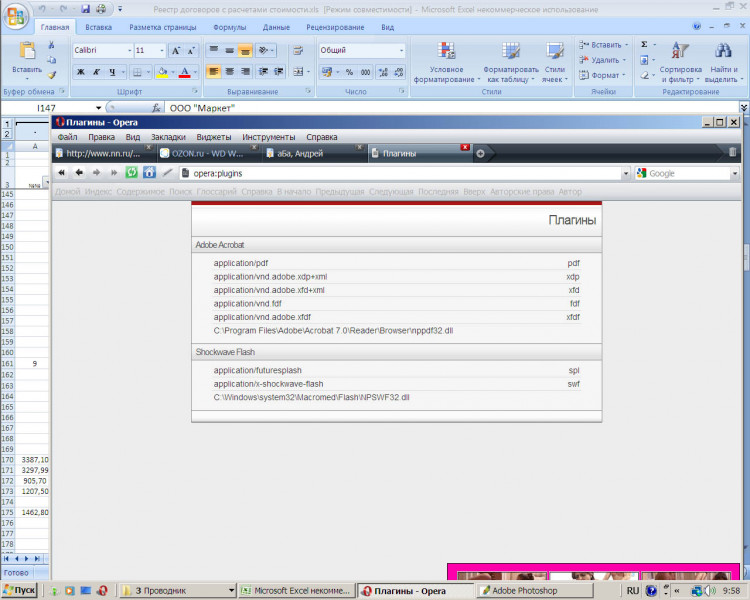
Task: Apply yellow fill color bucket
Action: pos(162,72)
